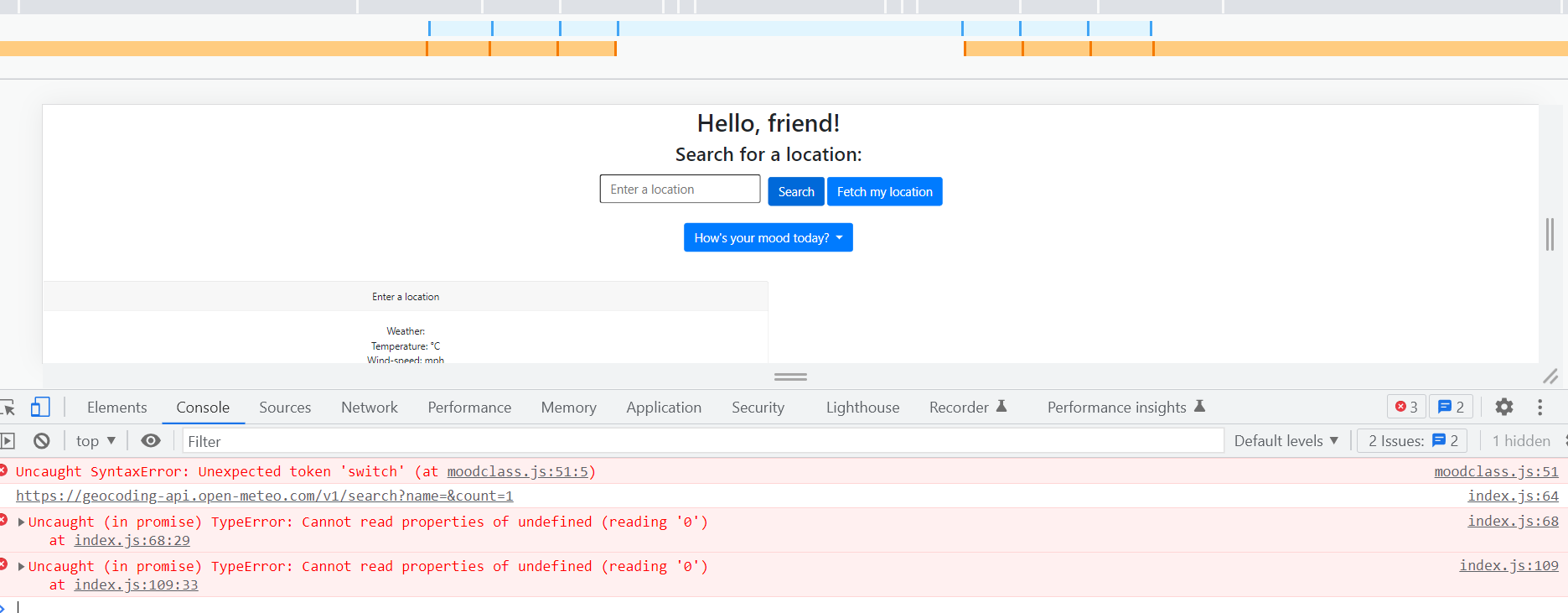Toggle the live expression eye icon
Screen dimensions: 1568x613
point(151,441)
